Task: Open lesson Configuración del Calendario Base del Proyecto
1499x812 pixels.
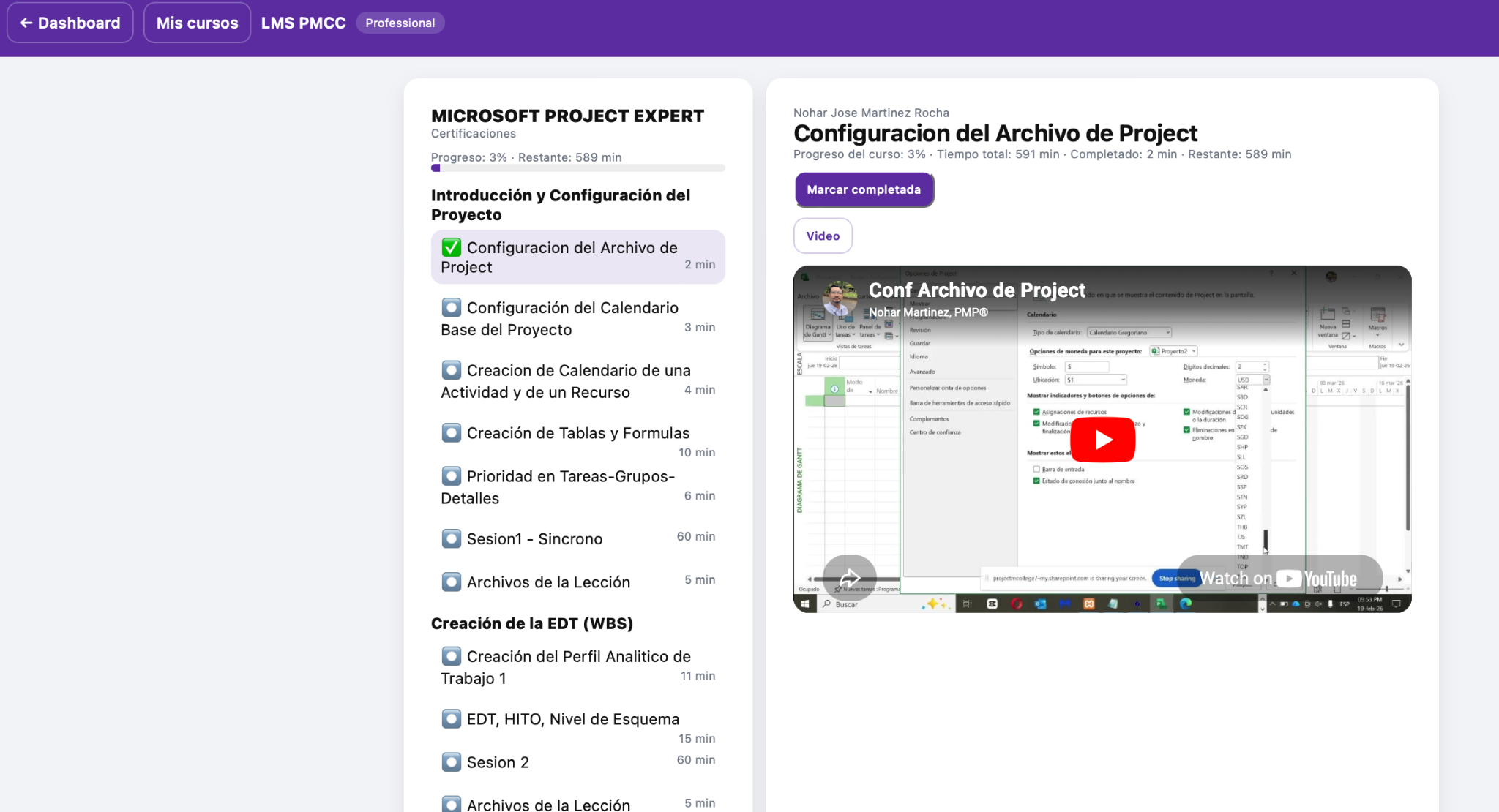Action: coord(578,318)
